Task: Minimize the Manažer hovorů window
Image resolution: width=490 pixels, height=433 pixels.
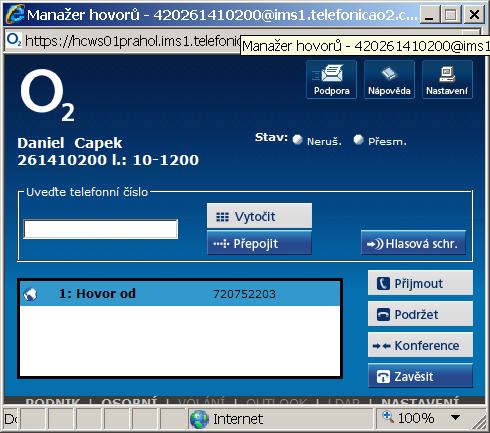Action: [x=429, y=15]
